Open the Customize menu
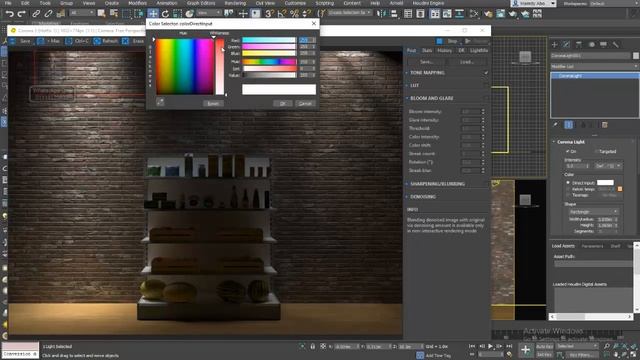640x360 pixels. 295,3
